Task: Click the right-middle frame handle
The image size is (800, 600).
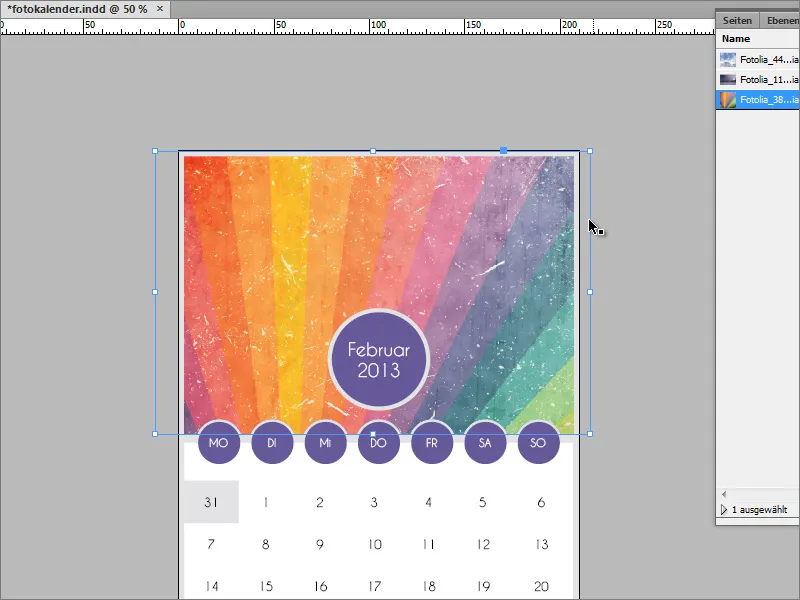Action: 590,292
